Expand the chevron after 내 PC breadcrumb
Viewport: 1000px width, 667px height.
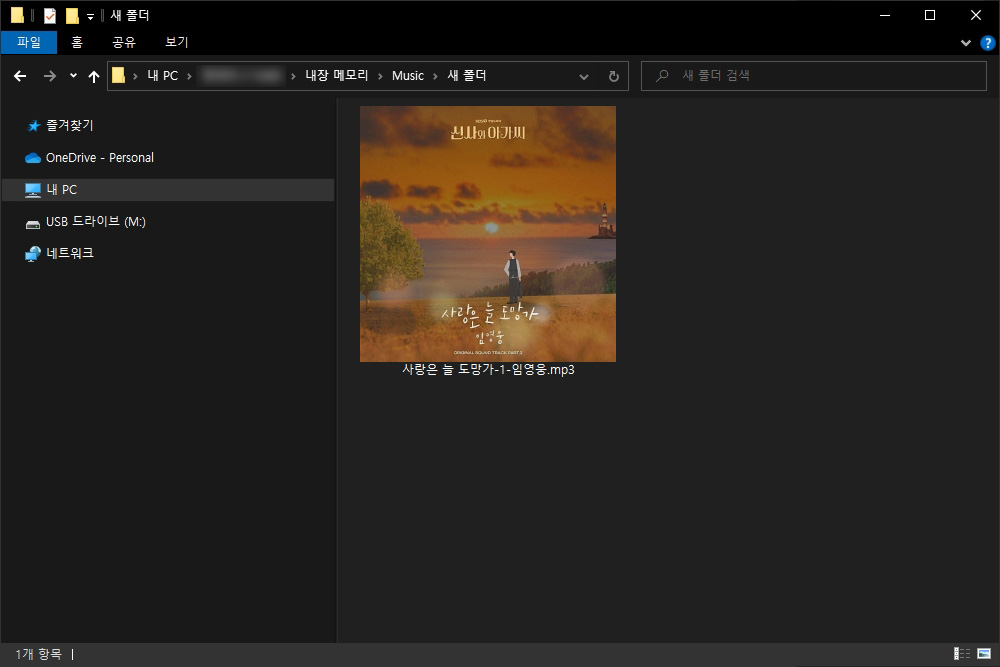tap(189, 77)
